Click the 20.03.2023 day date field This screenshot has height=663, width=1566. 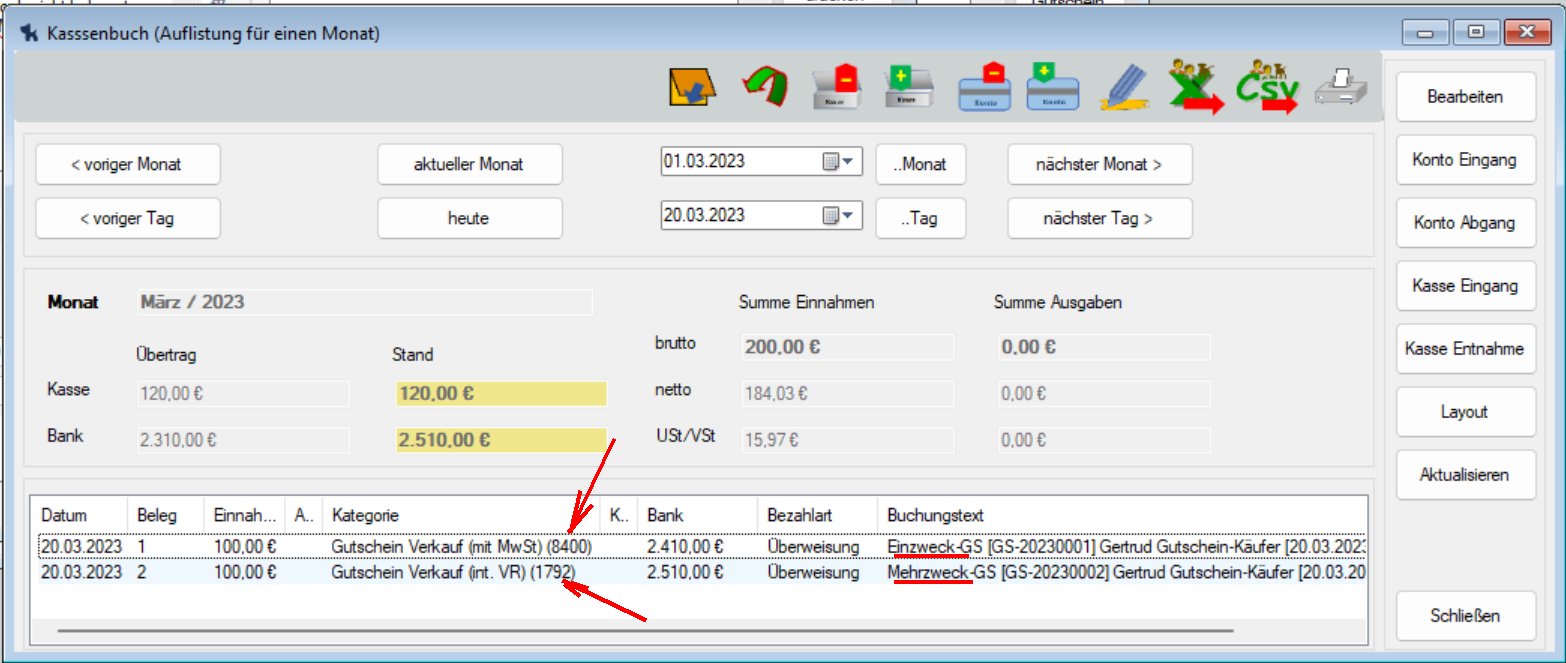point(740,215)
